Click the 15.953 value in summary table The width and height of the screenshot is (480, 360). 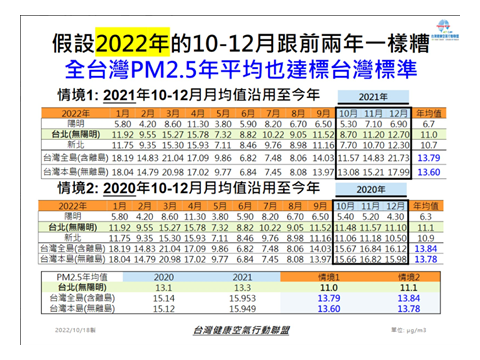pyautogui.click(x=242, y=298)
